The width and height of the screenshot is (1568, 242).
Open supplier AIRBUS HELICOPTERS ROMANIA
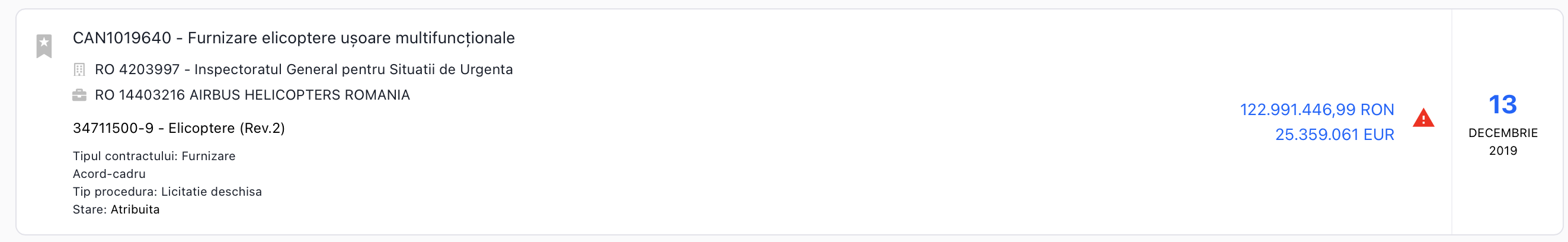pyautogui.click(x=299, y=95)
